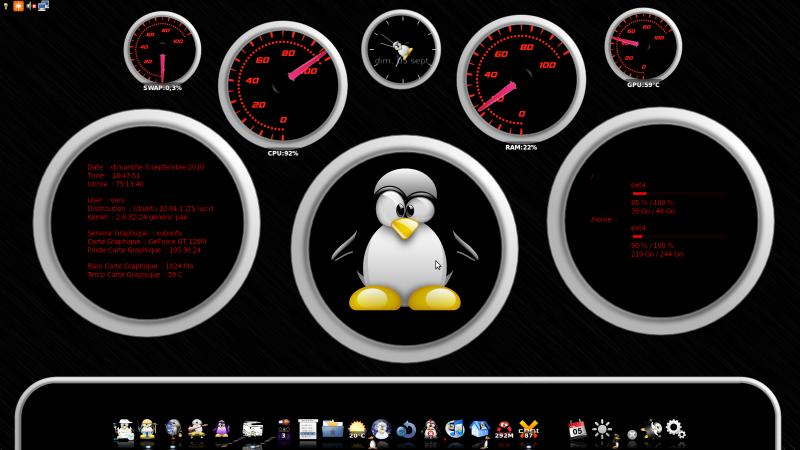The image size is (800, 450).
Task: Click the CPU 92% gauge
Action: tap(283, 85)
